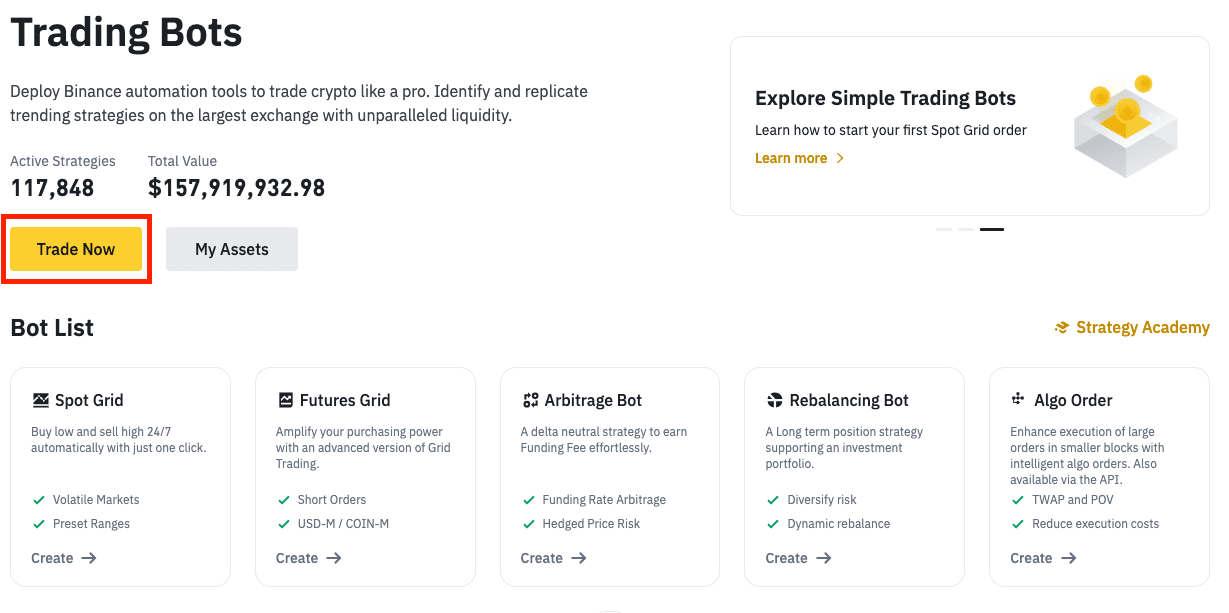Viewport: 1229px width, 613px height.
Task: Create a Futures Grid bot
Action: 309,558
